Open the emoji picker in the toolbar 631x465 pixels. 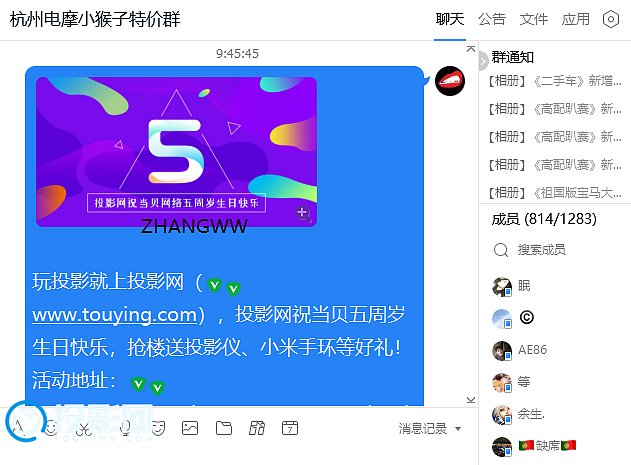pyautogui.click(x=51, y=428)
